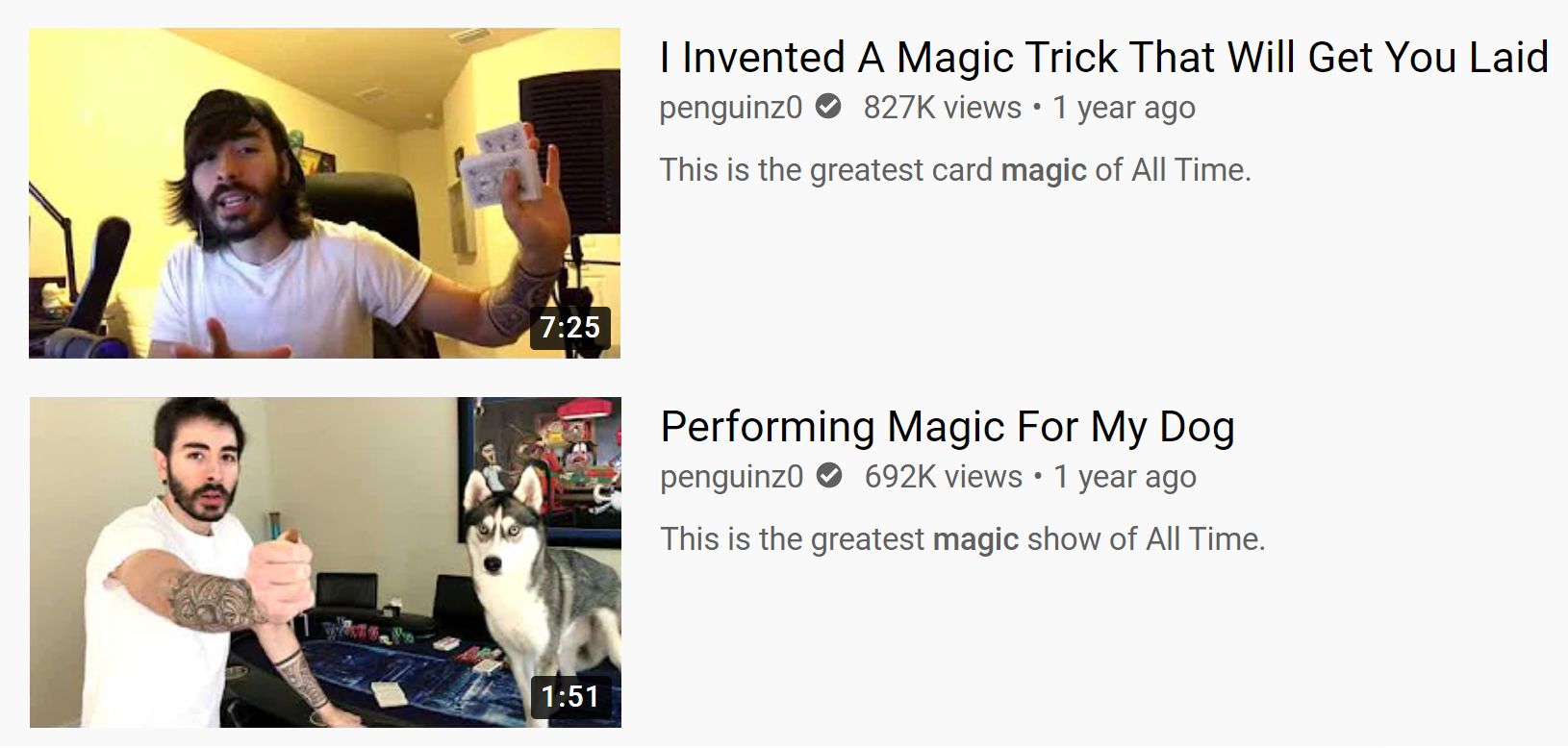
Task: Click the 692K views text
Action: [x=944, y=477]
